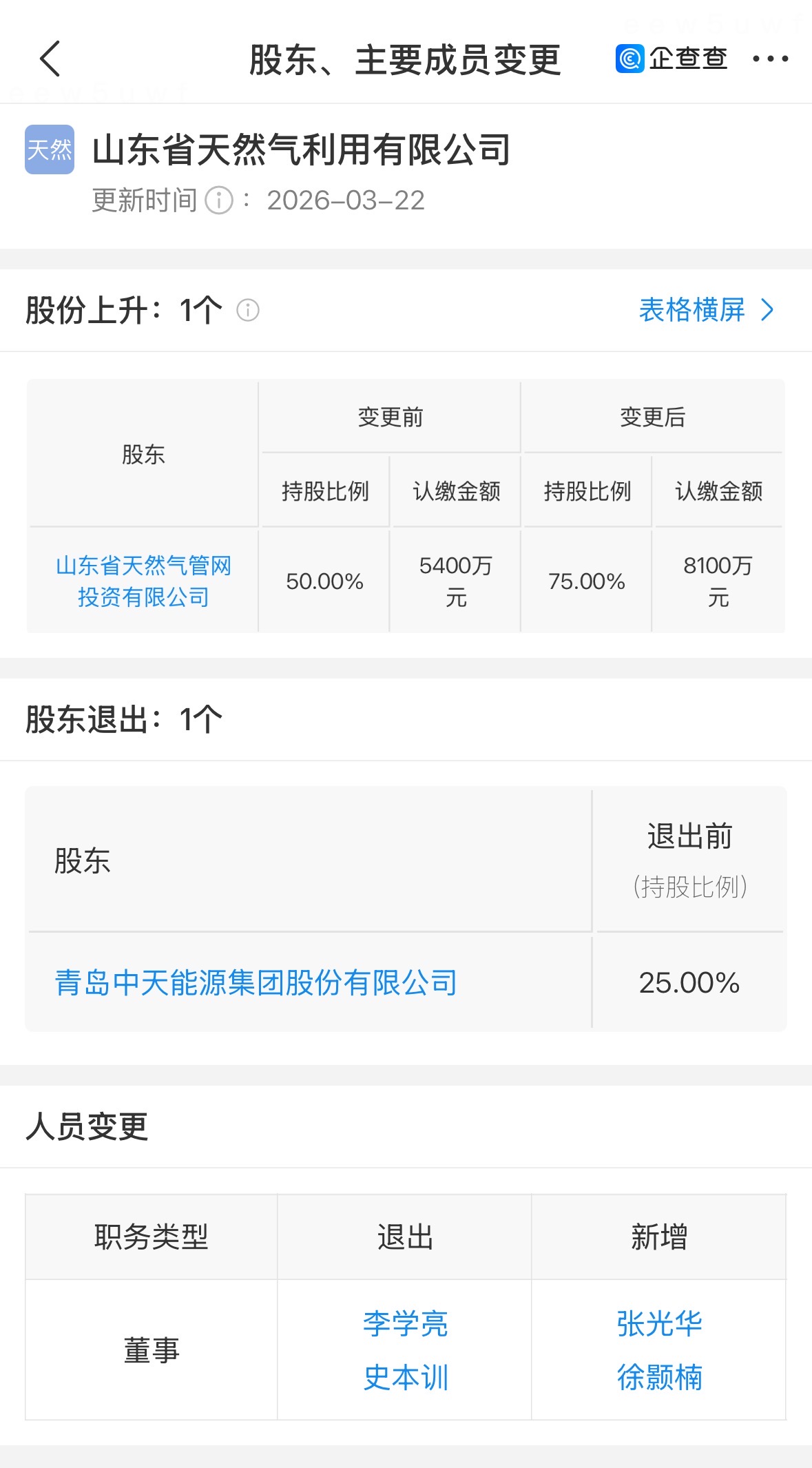This screenshot has height=1468, width=812.
Task: Tap chevron arrow after 表格横屏
Action: coord(767,310)
